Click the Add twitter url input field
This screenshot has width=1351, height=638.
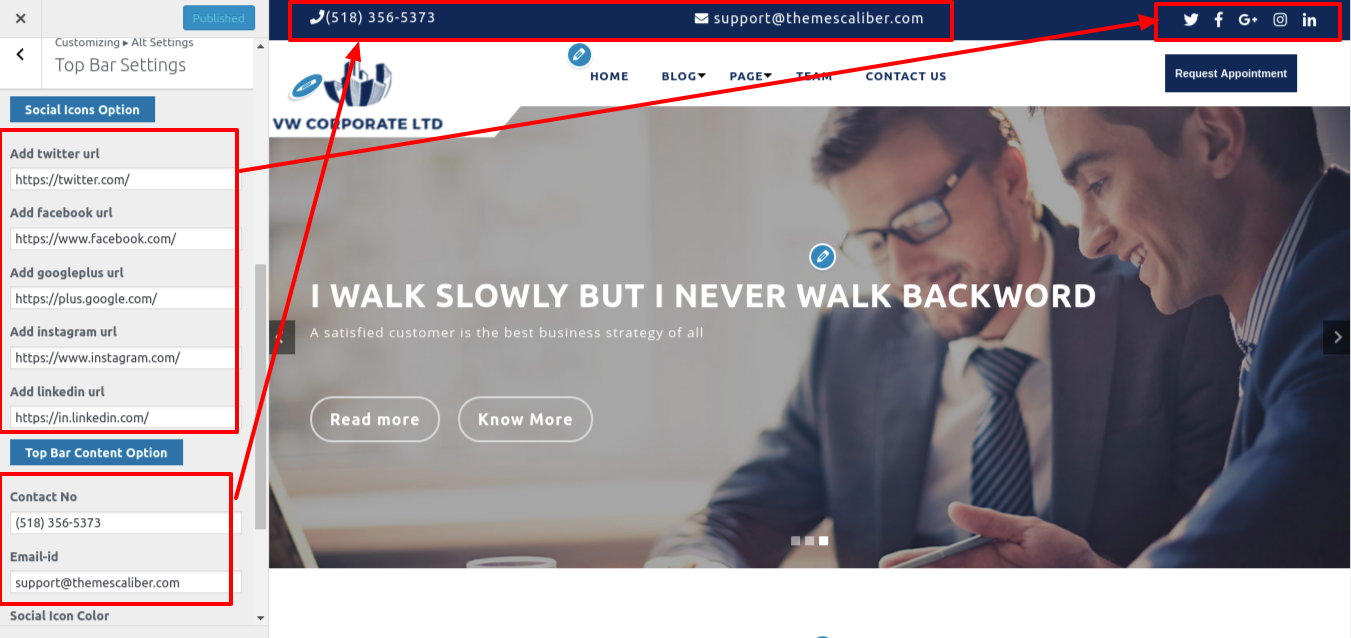click(x=126, y=180)
